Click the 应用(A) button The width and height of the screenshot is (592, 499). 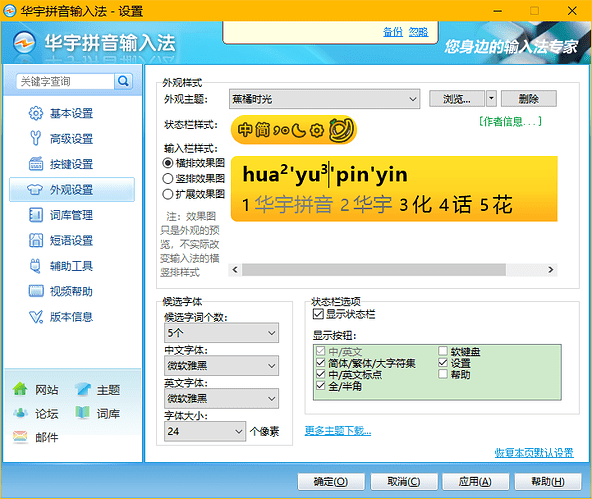click(x=475, y=482)
